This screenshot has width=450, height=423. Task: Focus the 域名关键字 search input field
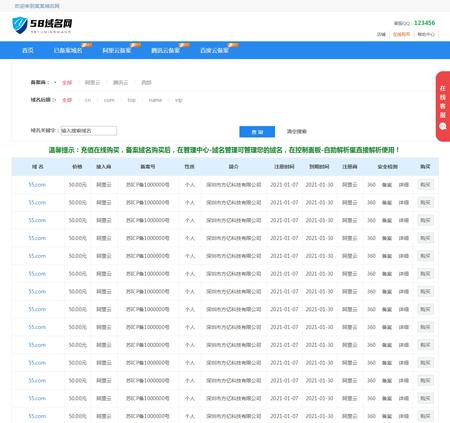tap(88, 131)
